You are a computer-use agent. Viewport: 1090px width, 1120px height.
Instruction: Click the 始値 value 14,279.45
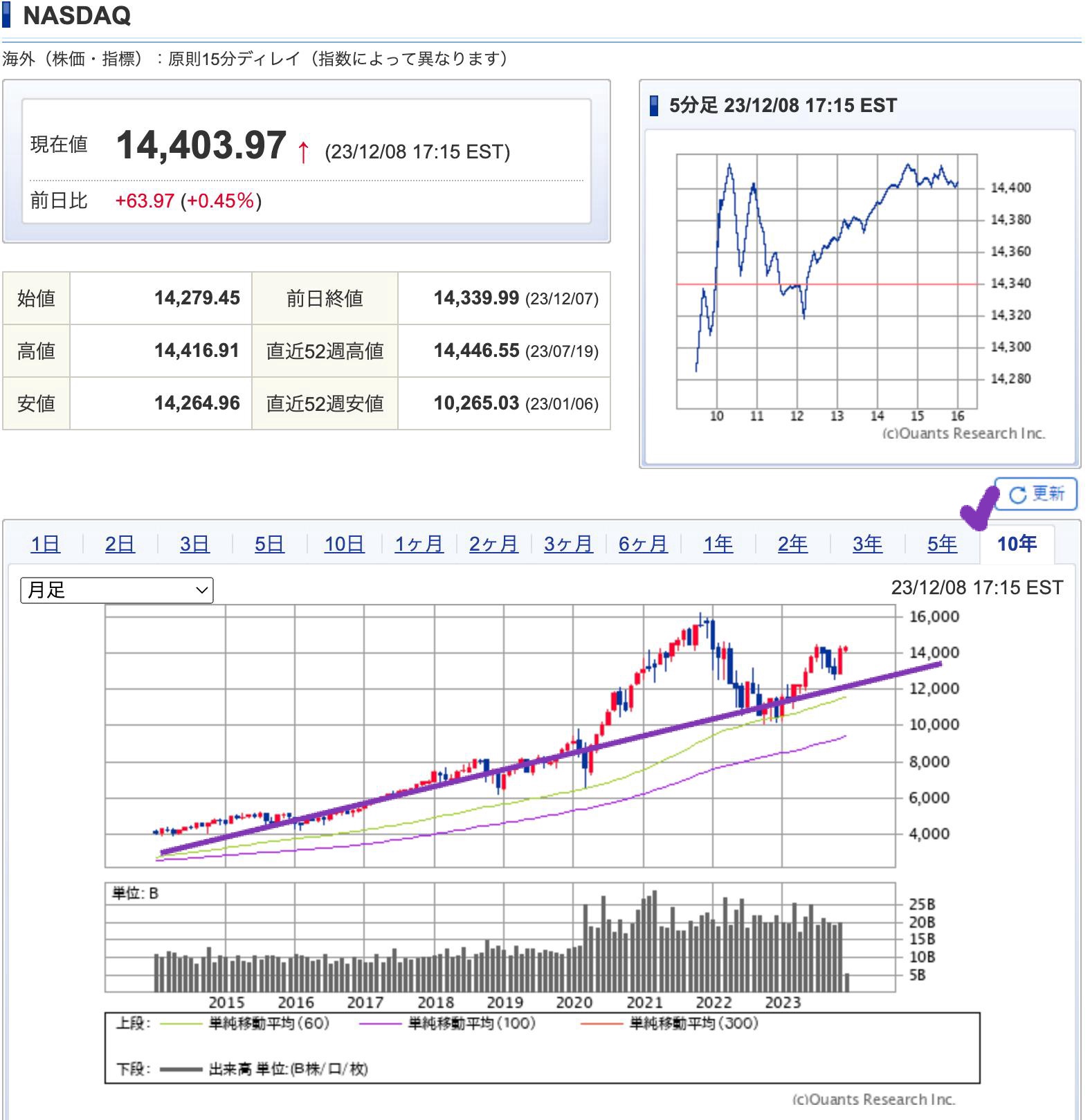click(197, 298)
